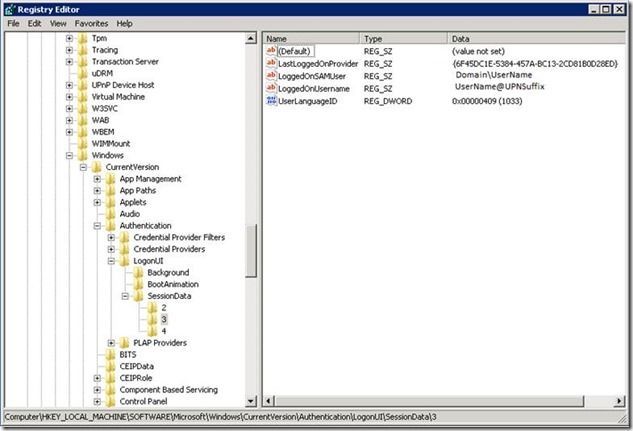Click the WAB folder icon
The height and width of the screenshot is (431, 633).
tap(83, 120)
